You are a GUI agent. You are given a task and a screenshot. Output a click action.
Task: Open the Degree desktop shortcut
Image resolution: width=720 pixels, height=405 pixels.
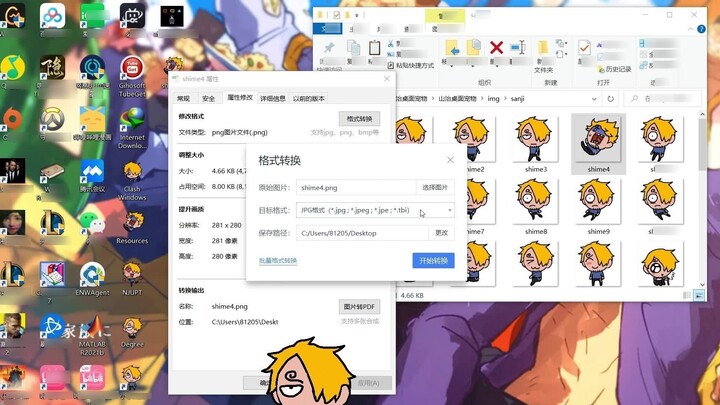tap(132, 332)
